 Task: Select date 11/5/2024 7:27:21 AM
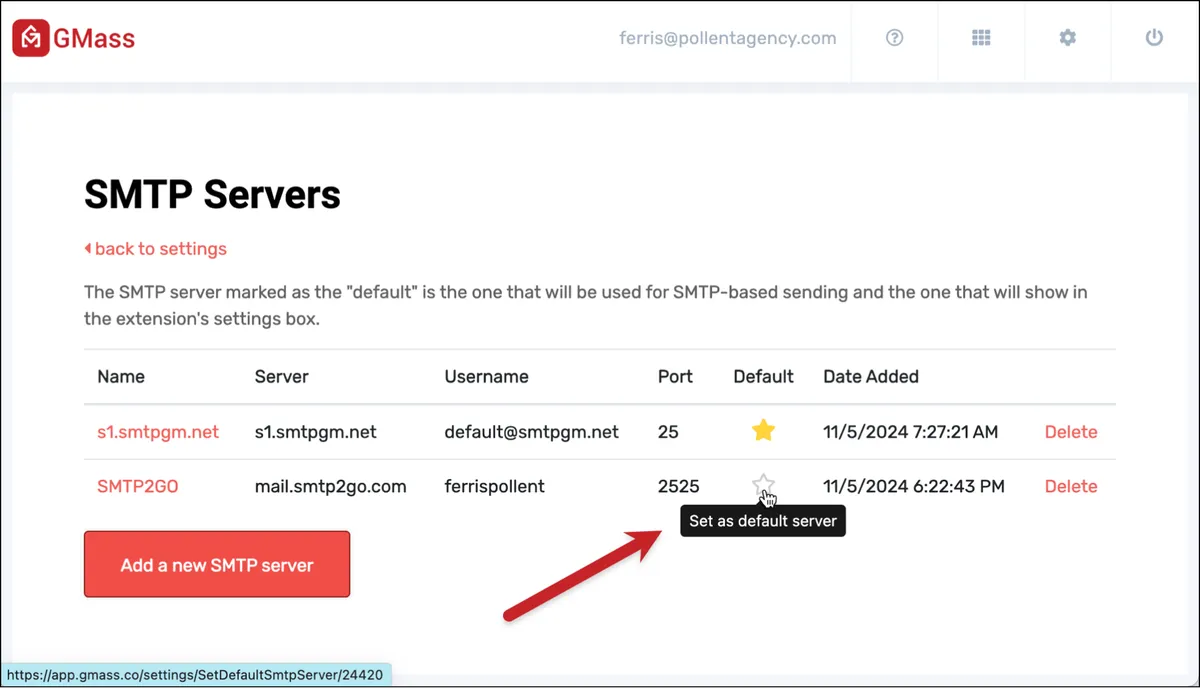911,432
